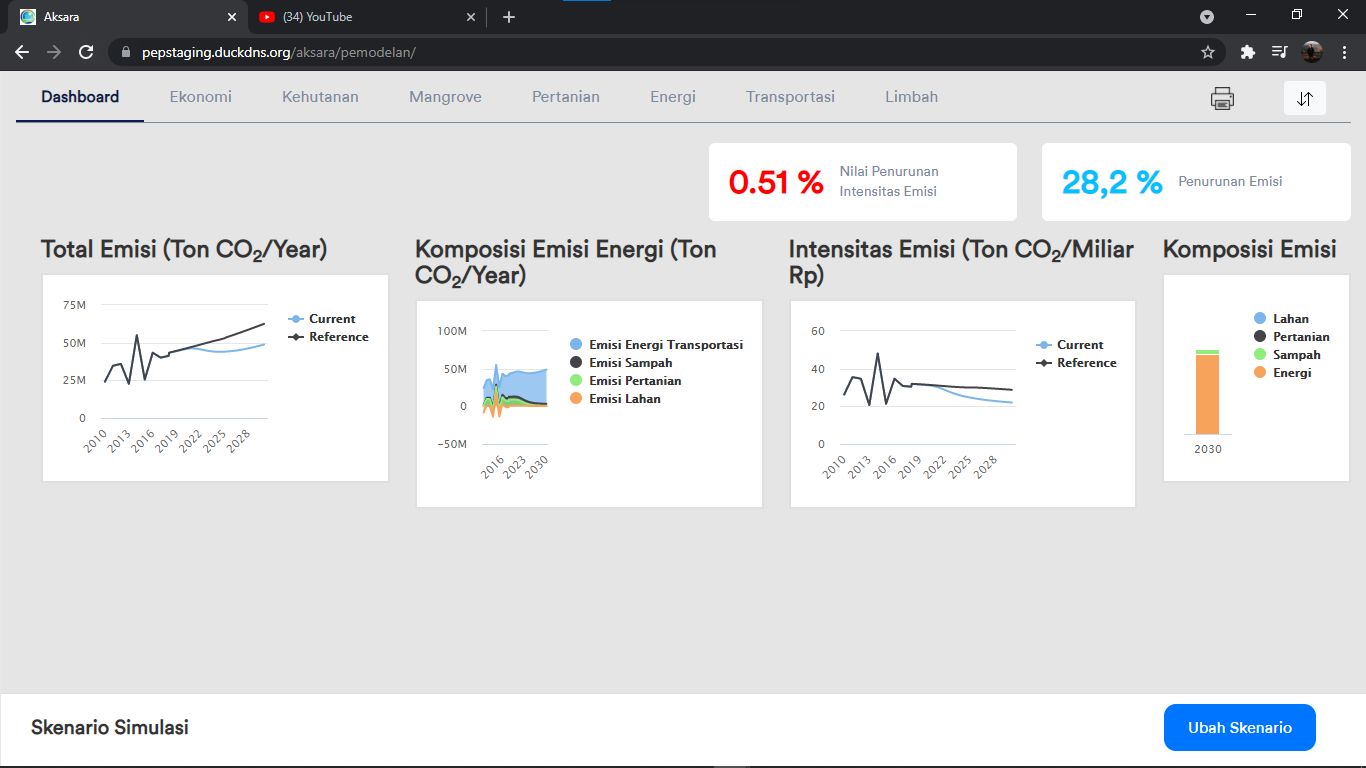Toggle Emisi Energi Transportasi legend item
The width and height of the screenshot is (1366, 768).
[655, 345]
